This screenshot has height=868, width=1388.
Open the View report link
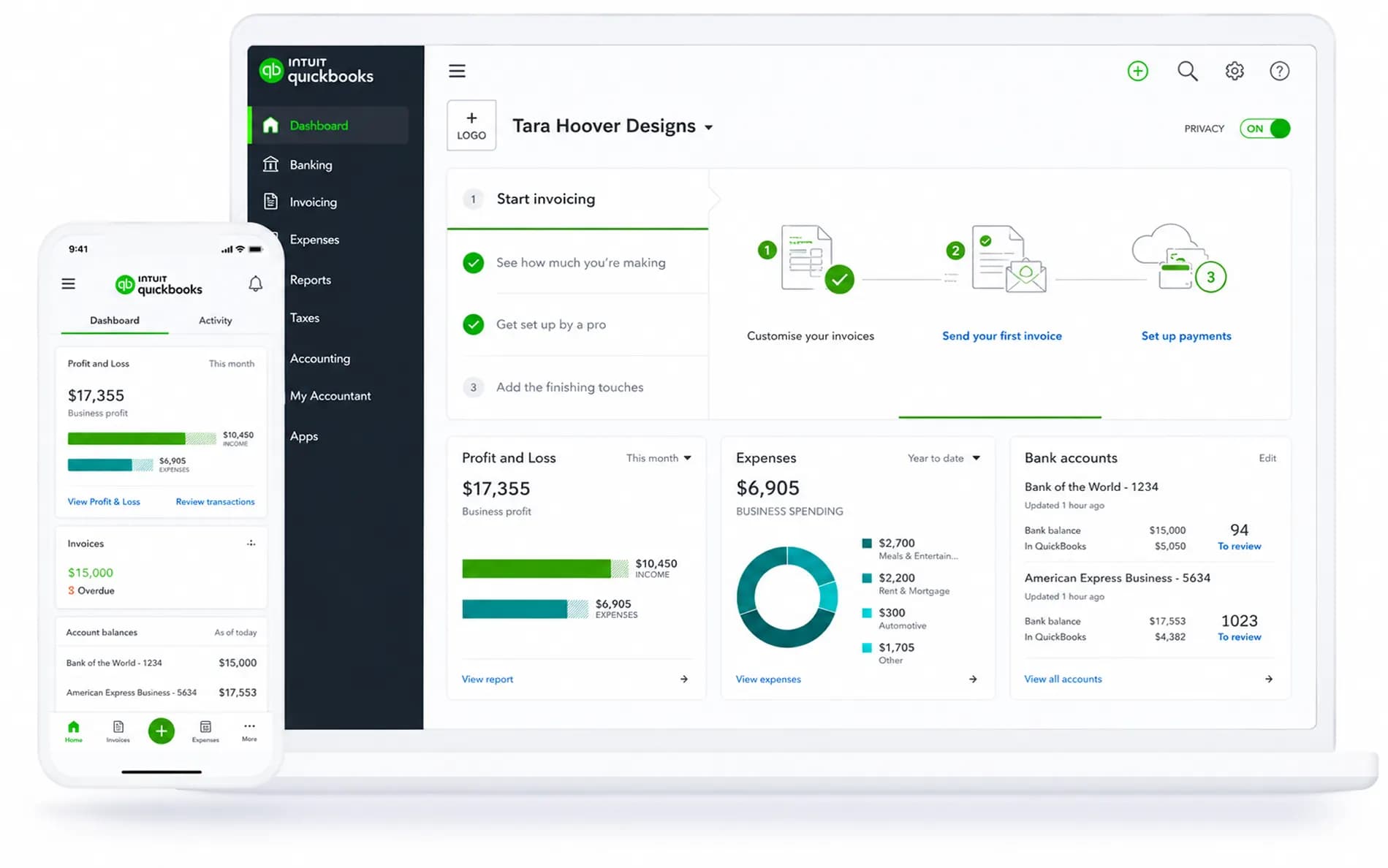(487, 679)
